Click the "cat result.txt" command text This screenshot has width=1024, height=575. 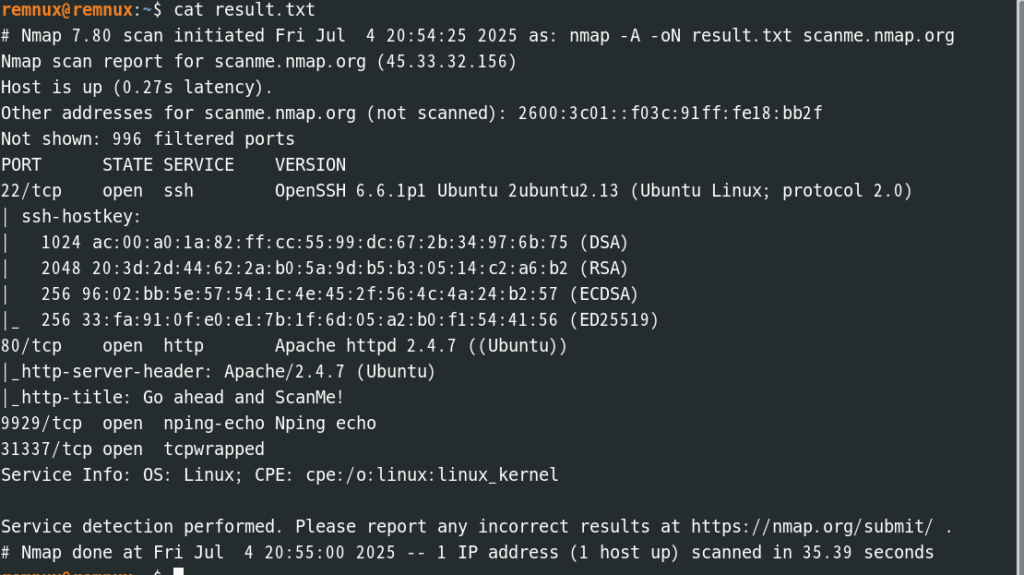pyautogui.click(x=244, y=10)
